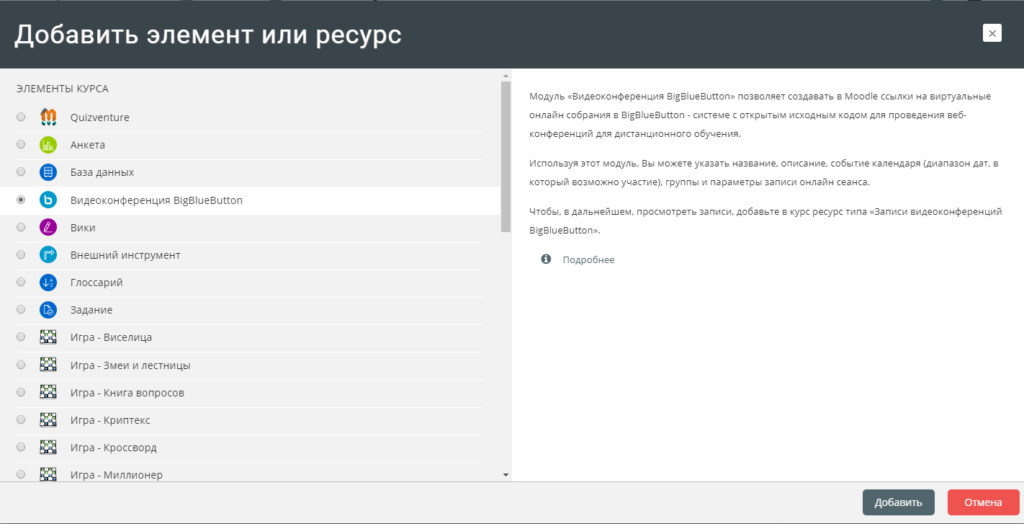The width and height of the screenshot is (1024, 524).
Task: Select the Игра - Миллионер radio button
Action: pos(21,474)
